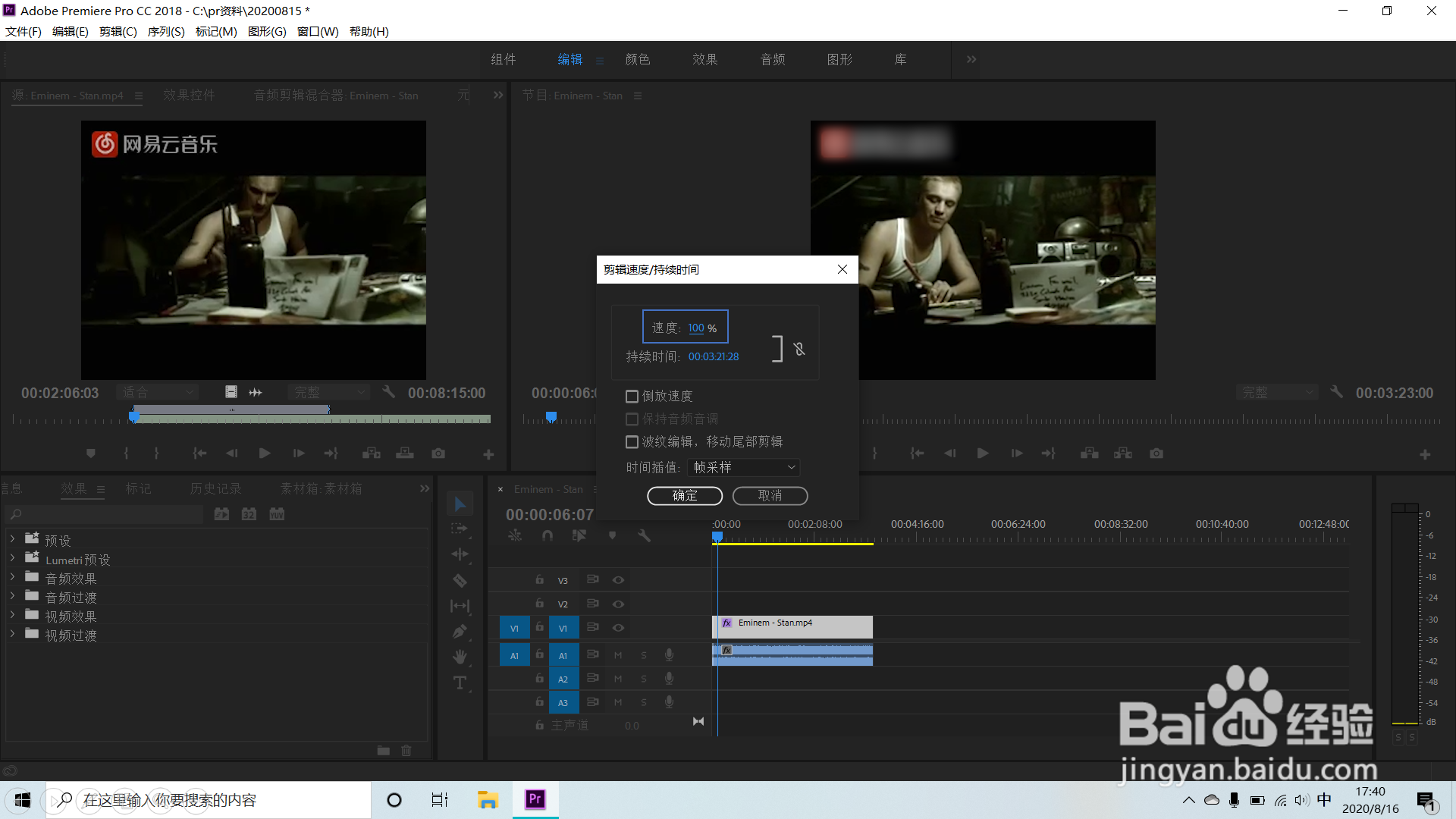The image size is (1456, 819).
Task: Select the Track Select Forward tool
Action: tap(460, 529)
